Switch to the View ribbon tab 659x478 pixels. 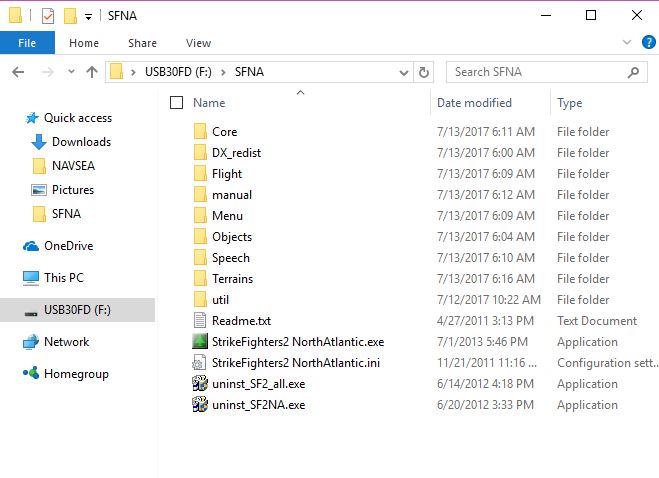click(x=198, y=43)
